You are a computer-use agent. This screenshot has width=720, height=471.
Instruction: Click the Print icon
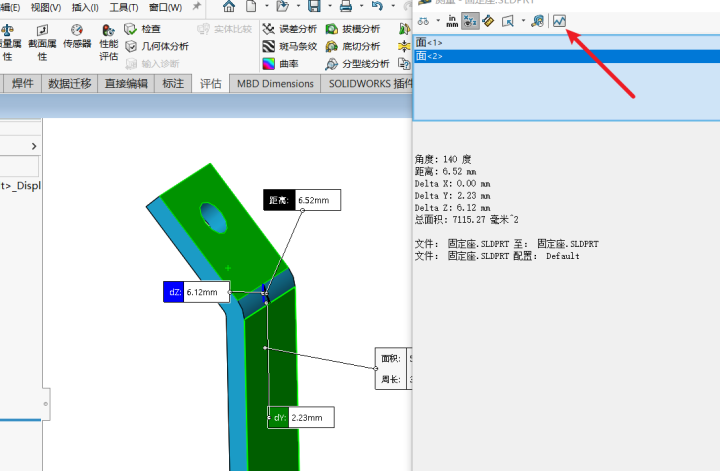click(346, 6)
